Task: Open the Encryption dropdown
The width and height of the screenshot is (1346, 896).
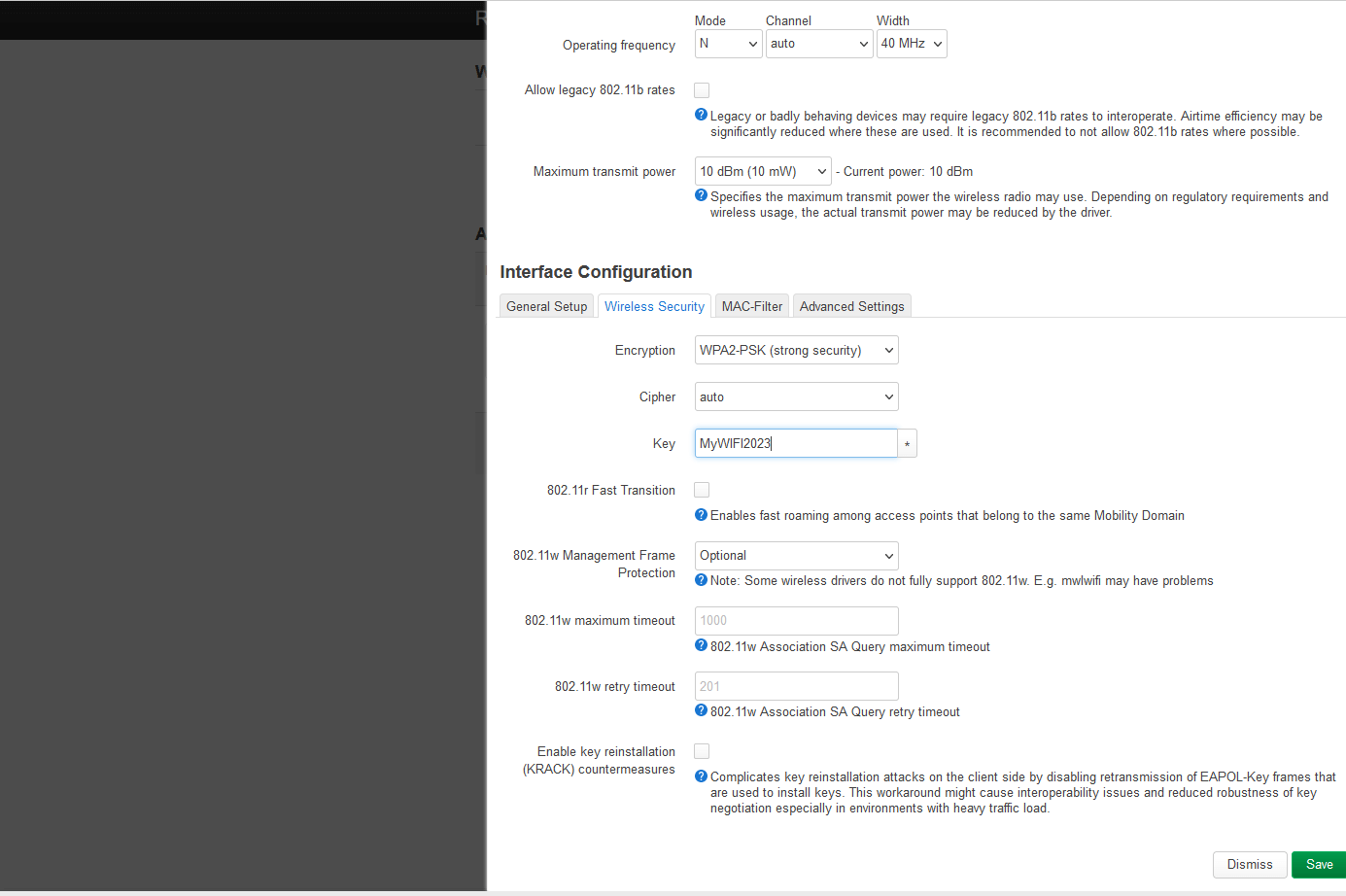Action: point(796,351)
